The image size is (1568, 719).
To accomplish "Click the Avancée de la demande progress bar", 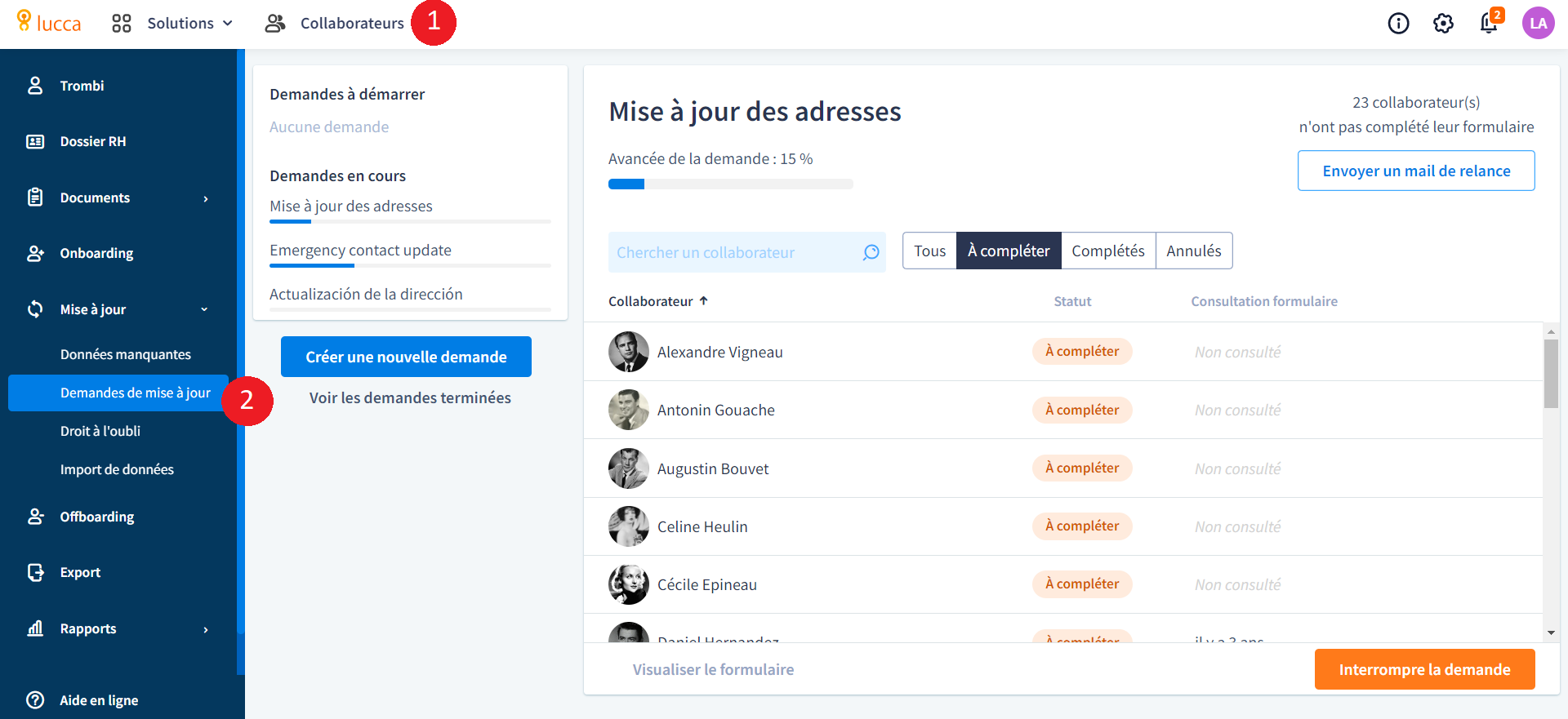I will (731, 184).
